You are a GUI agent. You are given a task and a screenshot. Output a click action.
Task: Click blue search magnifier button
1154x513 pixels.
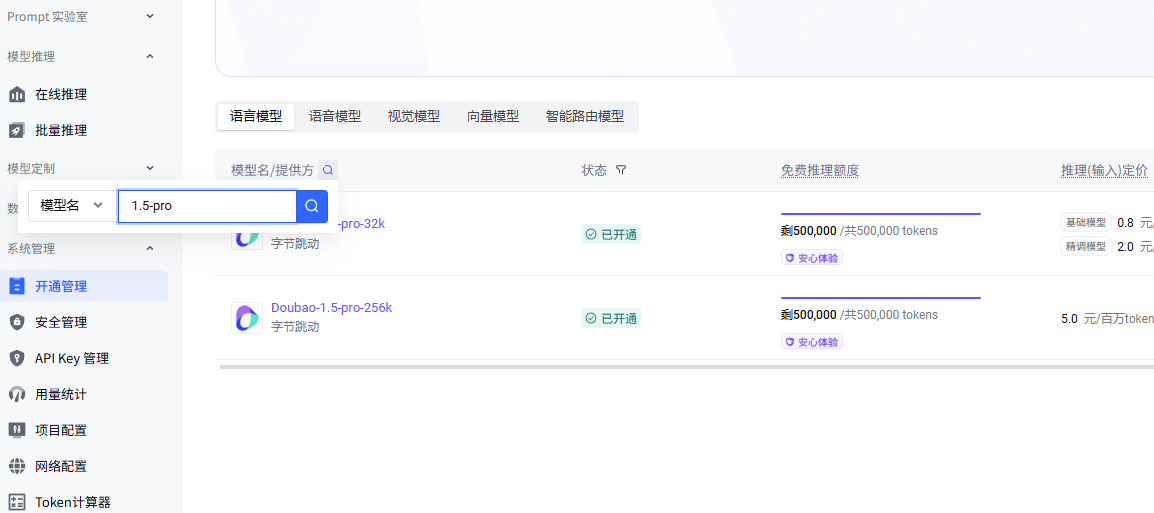point(312,206)
